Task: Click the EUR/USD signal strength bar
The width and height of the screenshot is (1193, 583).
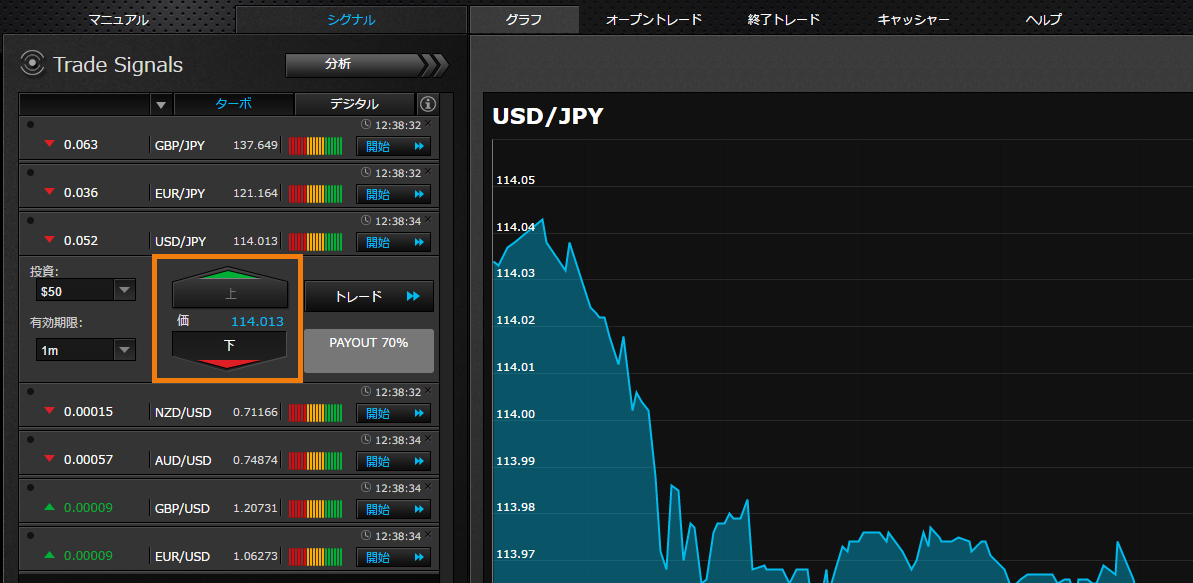Action: pyautogui.click(x=315, y=557)
